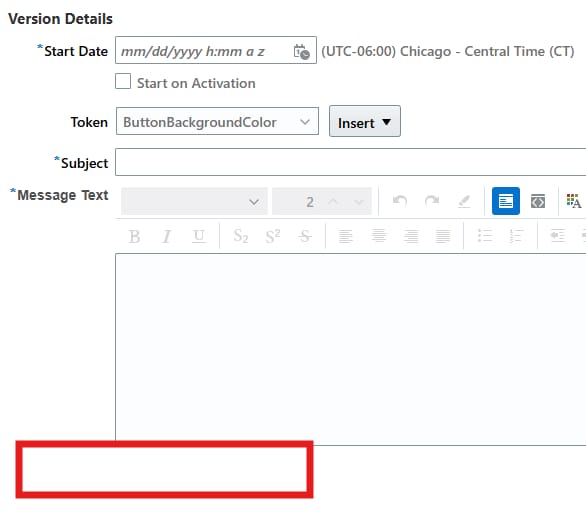Switch to rich text editing mode
Screen dimensions: 586x511
(506, 201)
